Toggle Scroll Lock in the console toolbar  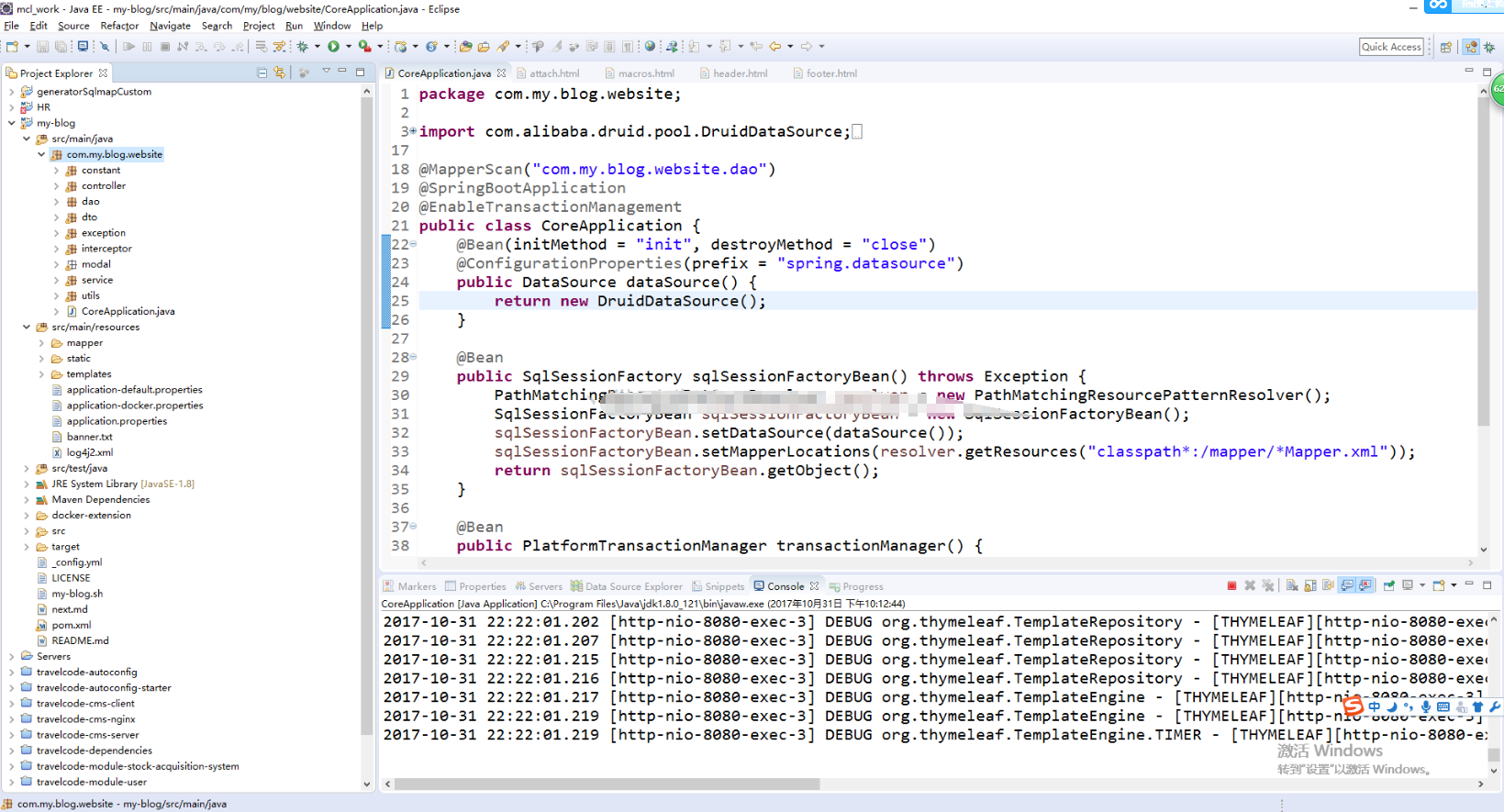tap(1310, 585)
